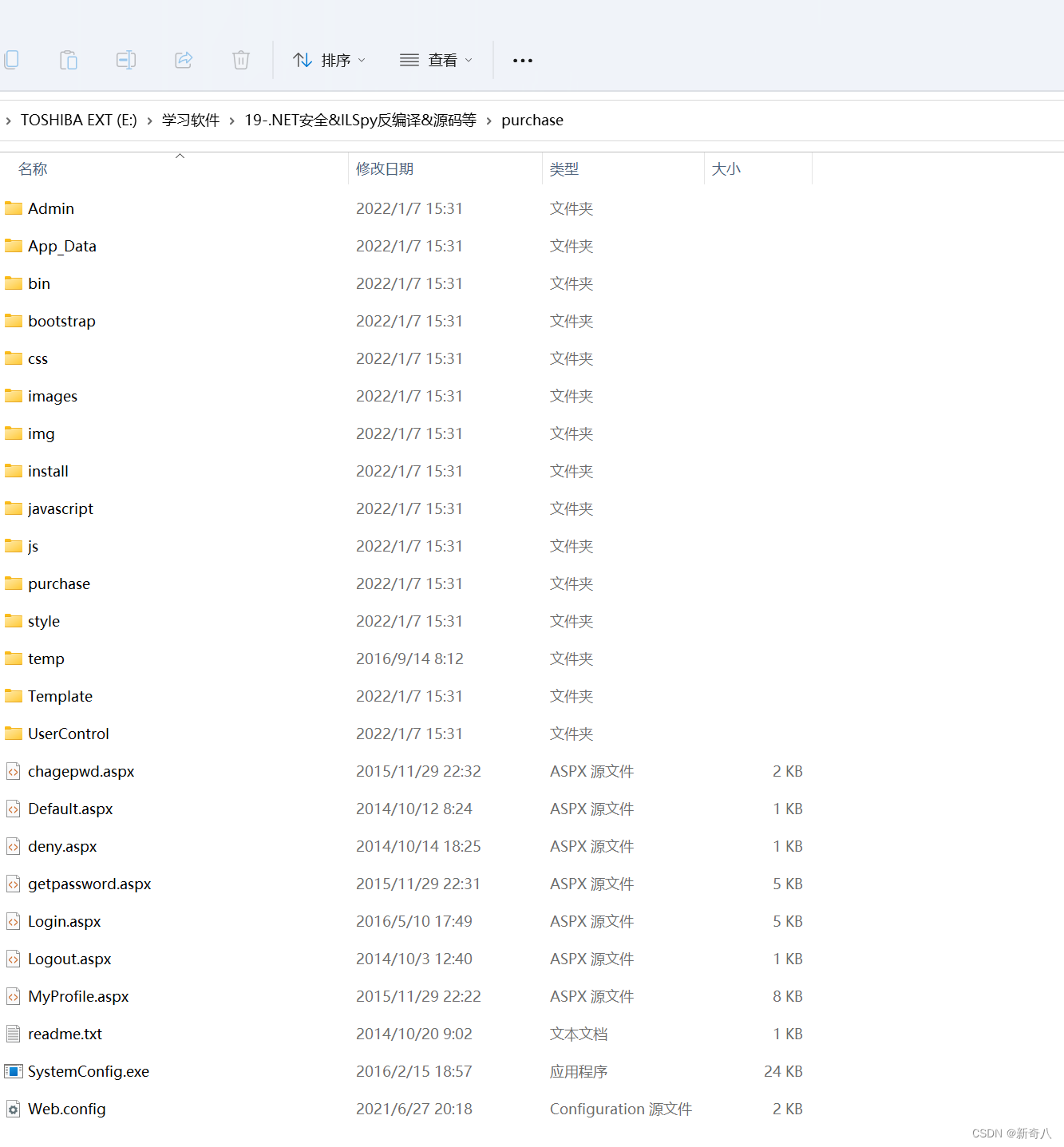The height and width of the screenshot is (1147, 1064).
Task: Click purchase in the address bar
Action: tap(532, 121)
